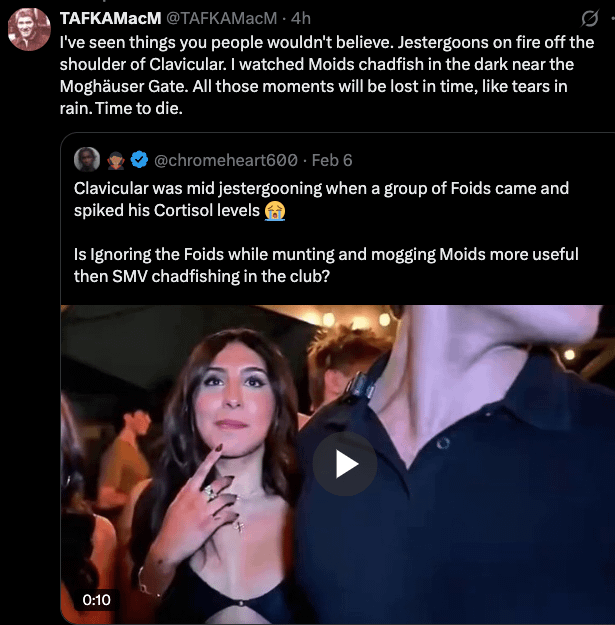Click the @TAFKAMacM handle
The width and height of the screenshot is (615, 625).
point(220,19)
